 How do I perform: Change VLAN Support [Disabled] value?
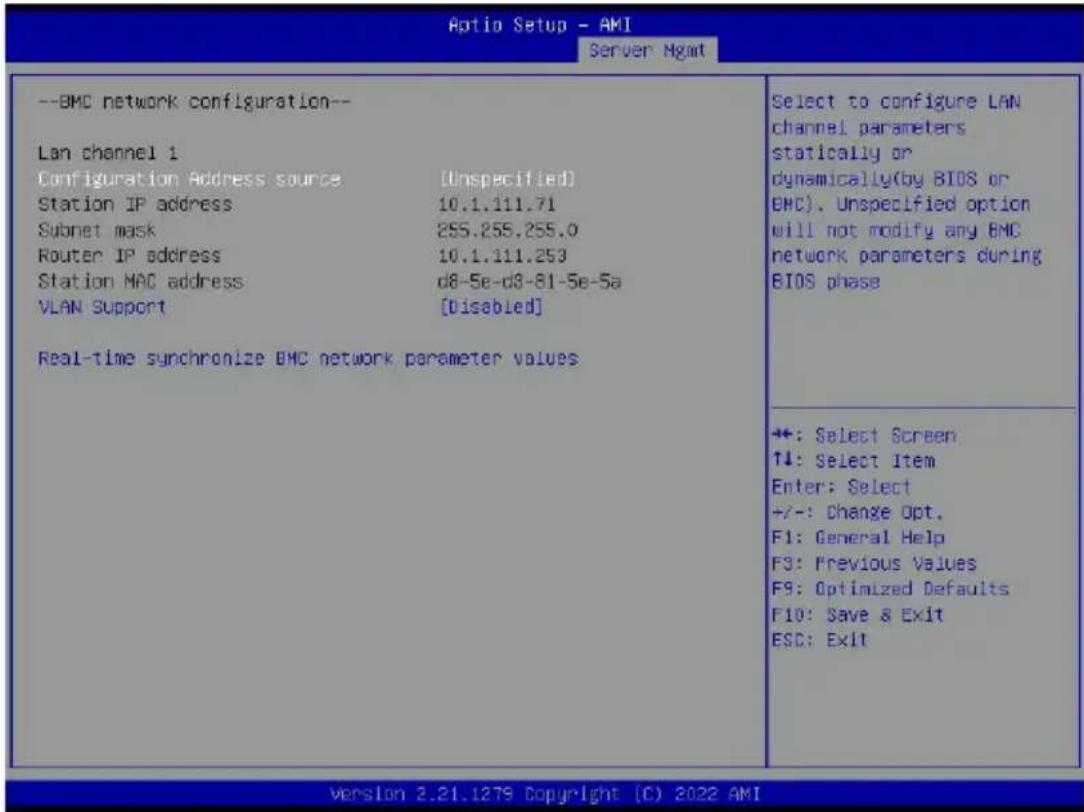(491, 307)
